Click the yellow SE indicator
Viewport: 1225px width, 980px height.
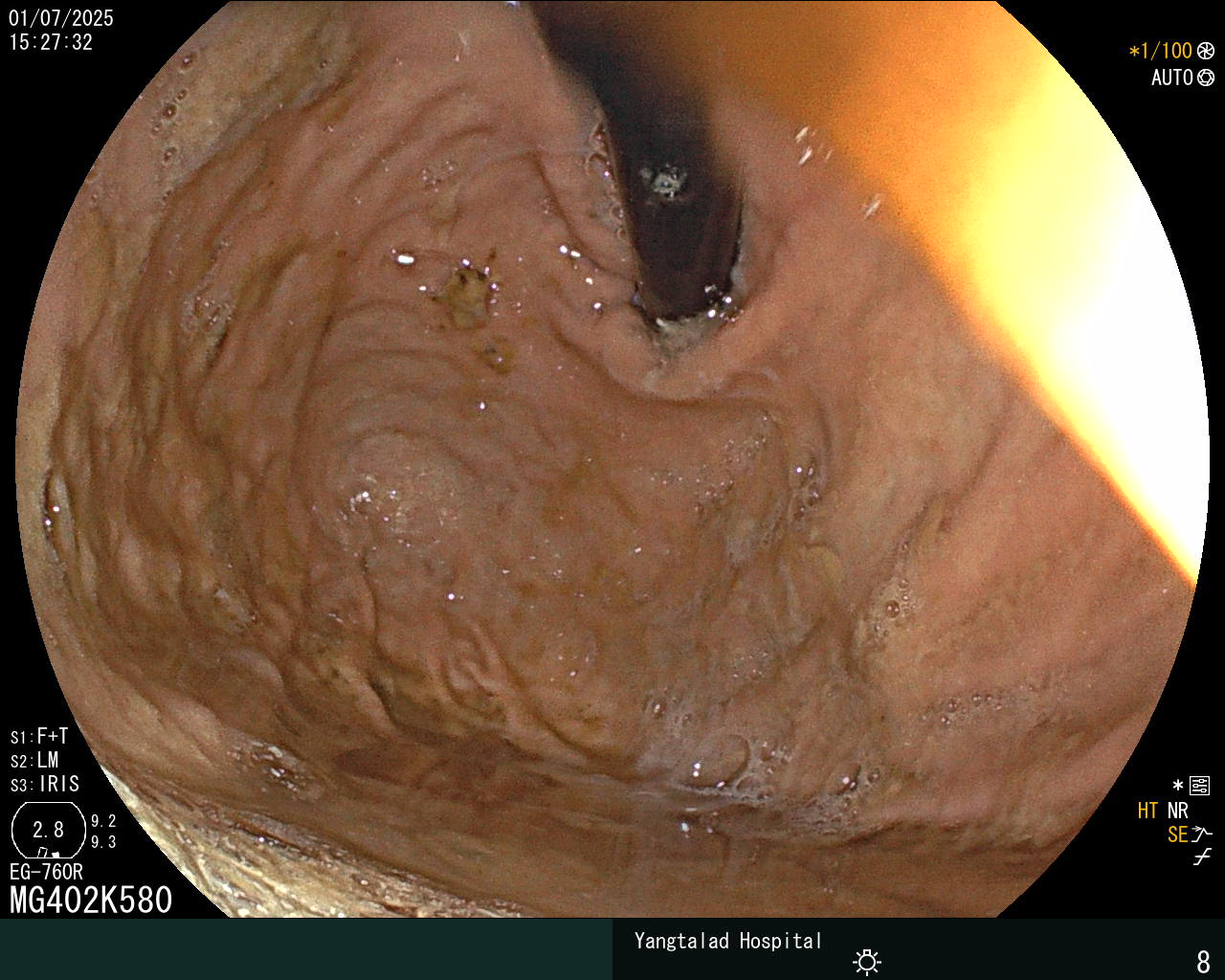tap(1177, 835)
